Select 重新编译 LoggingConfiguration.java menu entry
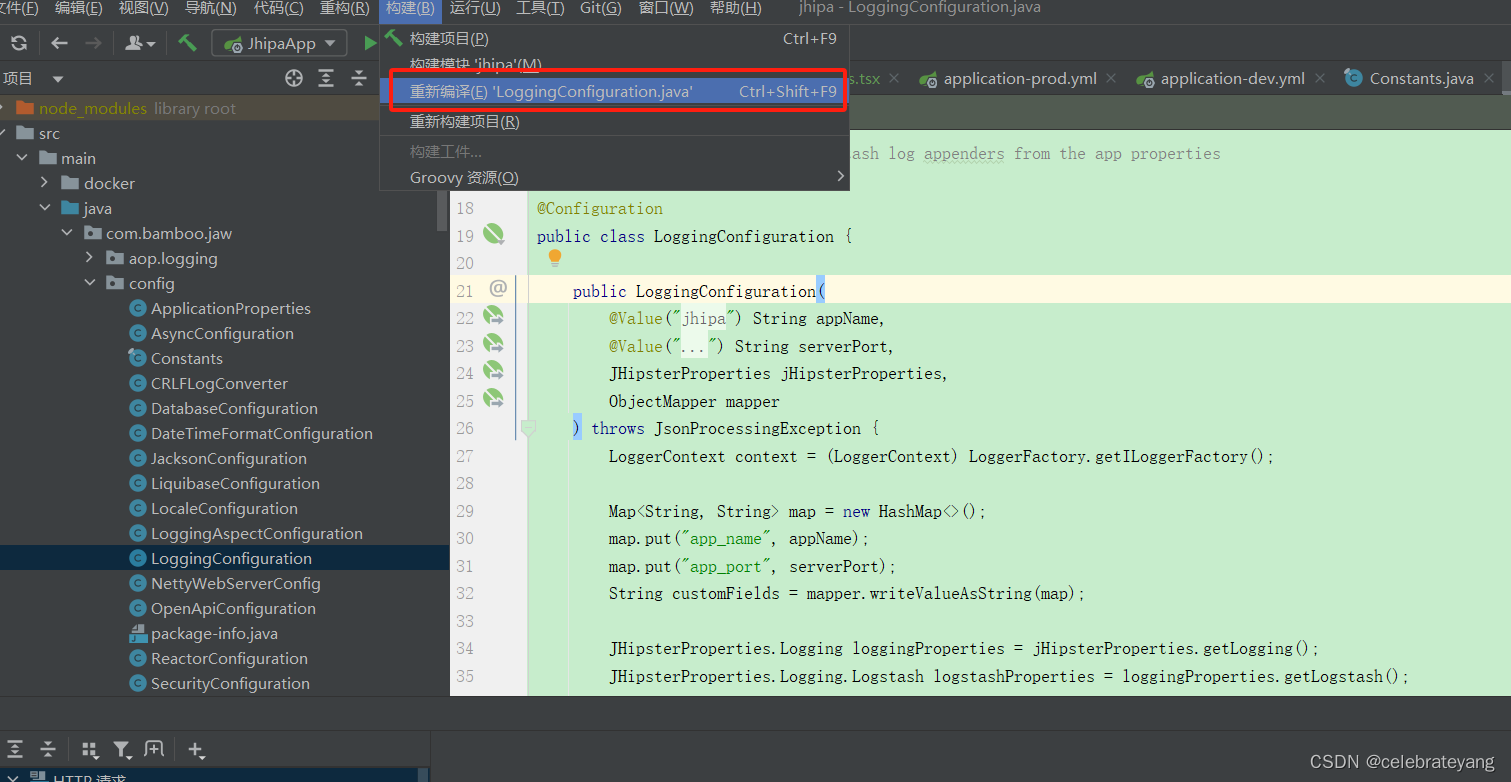This screenshot has height=782, width=1511. [614, 91]
